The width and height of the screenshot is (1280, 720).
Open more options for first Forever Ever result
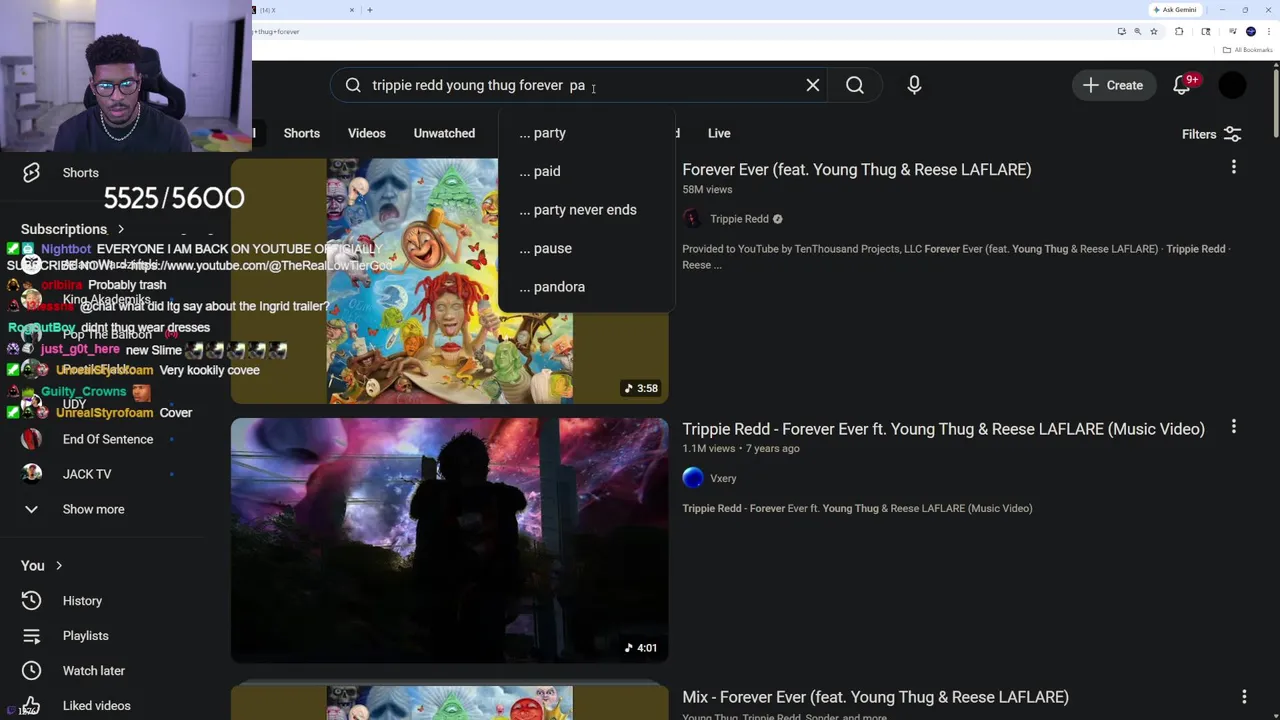click(1233, 167)
